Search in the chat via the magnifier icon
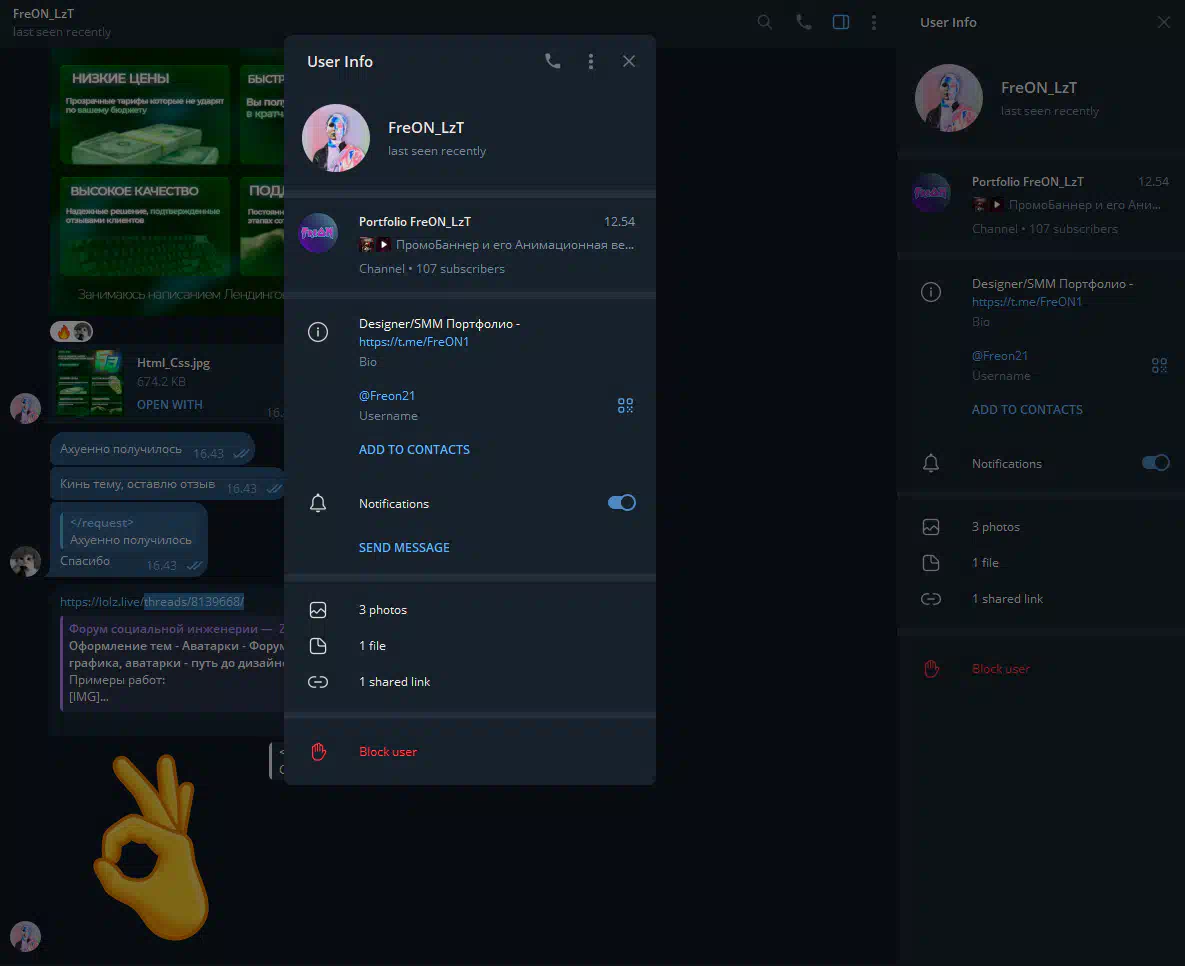This screenshot has height=966, width=1185. pos(765,23)
